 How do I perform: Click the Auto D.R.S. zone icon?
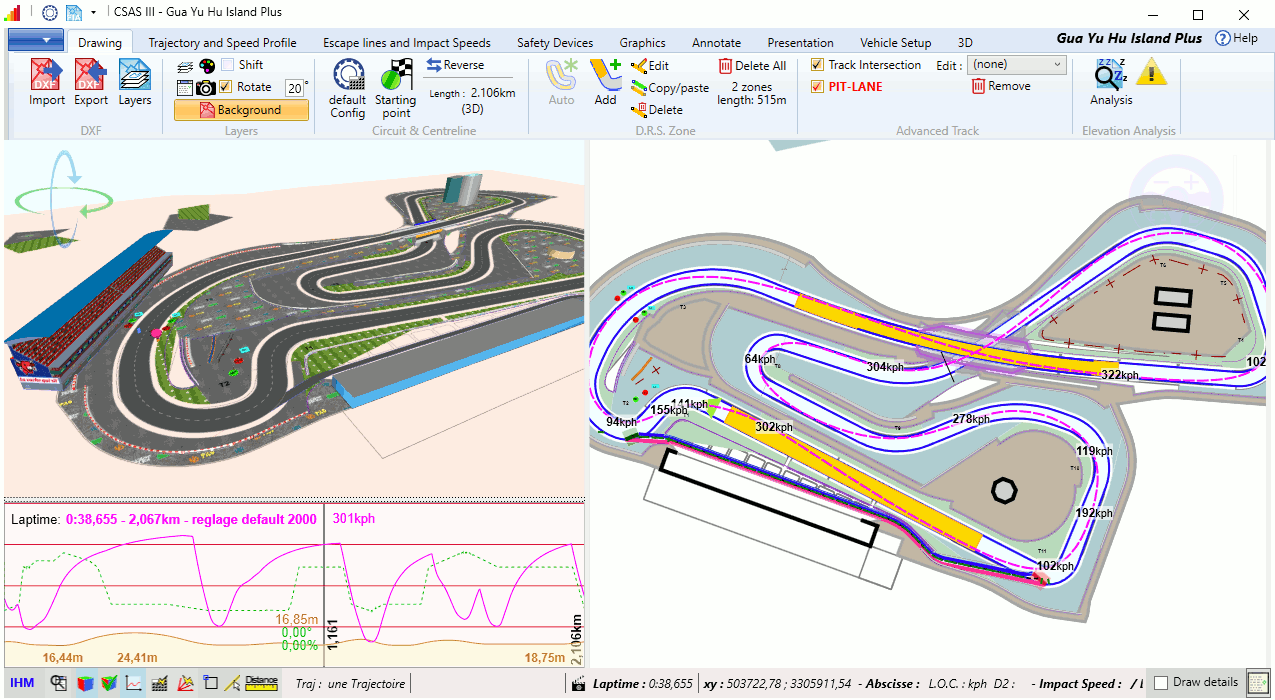pos(562,75)
